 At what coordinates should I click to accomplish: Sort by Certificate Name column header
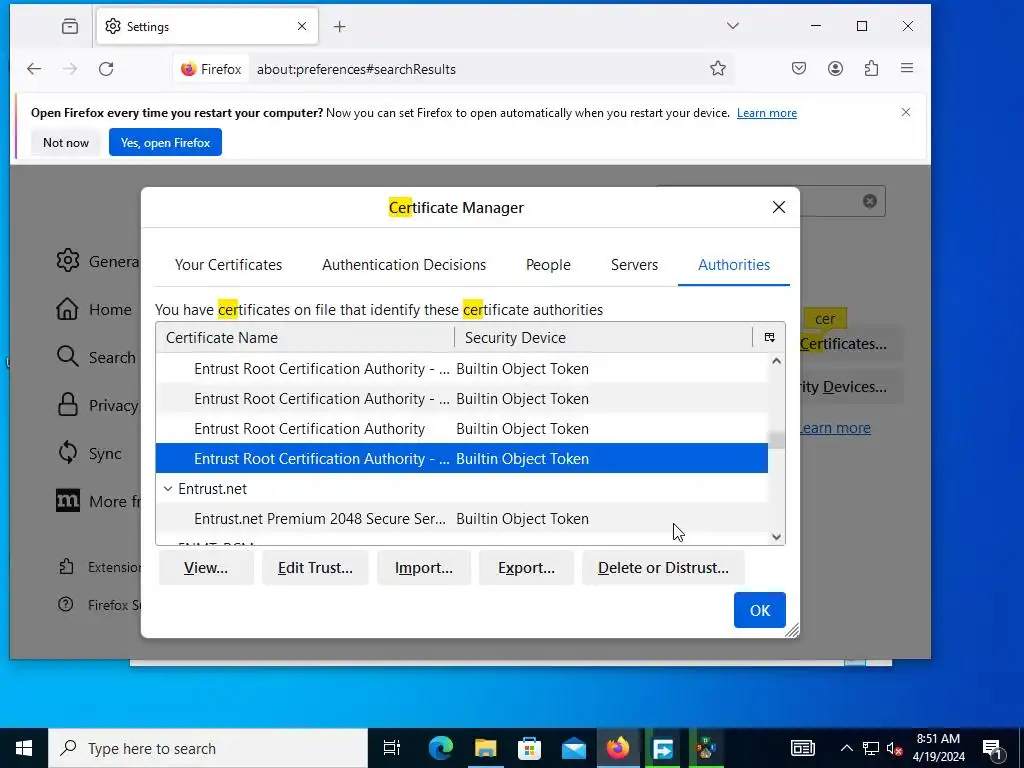(x=305, y=338)
